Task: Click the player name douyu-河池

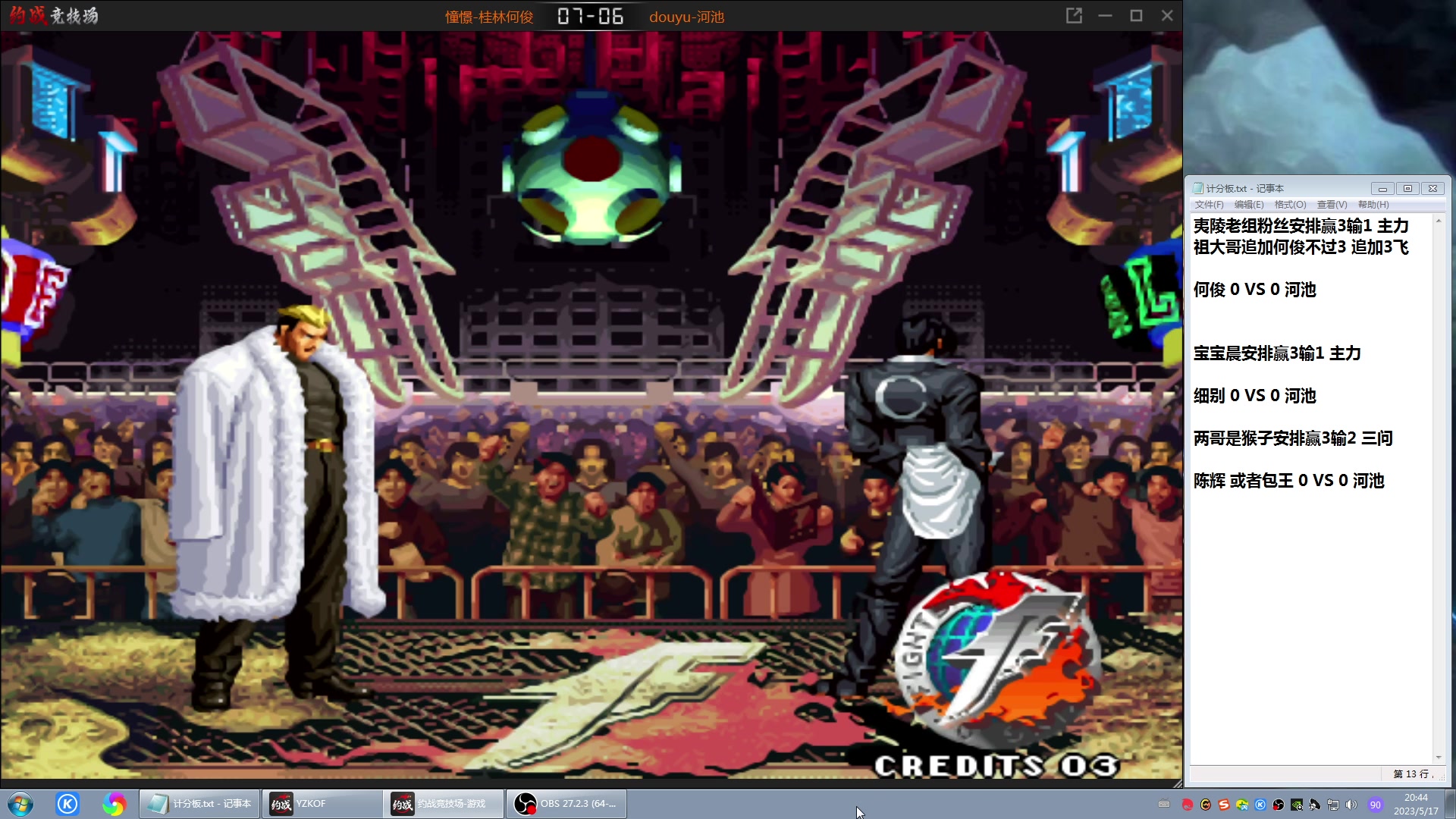Action: (x=687, y=17)
